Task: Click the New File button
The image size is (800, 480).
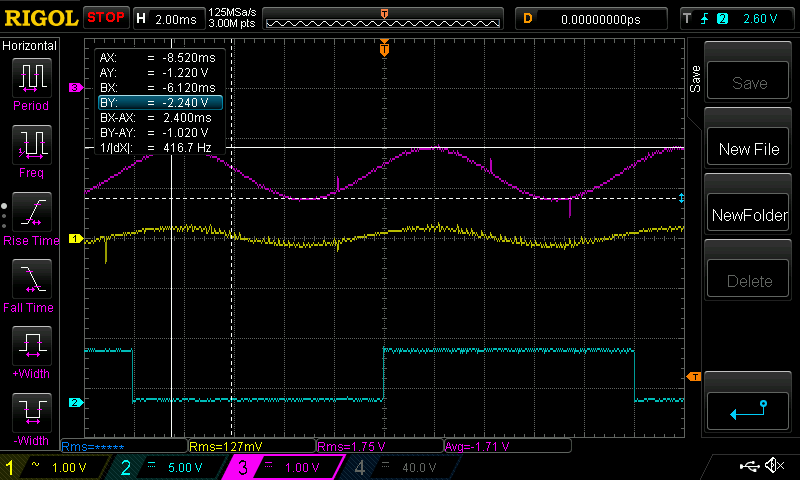Action: [749, 149]
